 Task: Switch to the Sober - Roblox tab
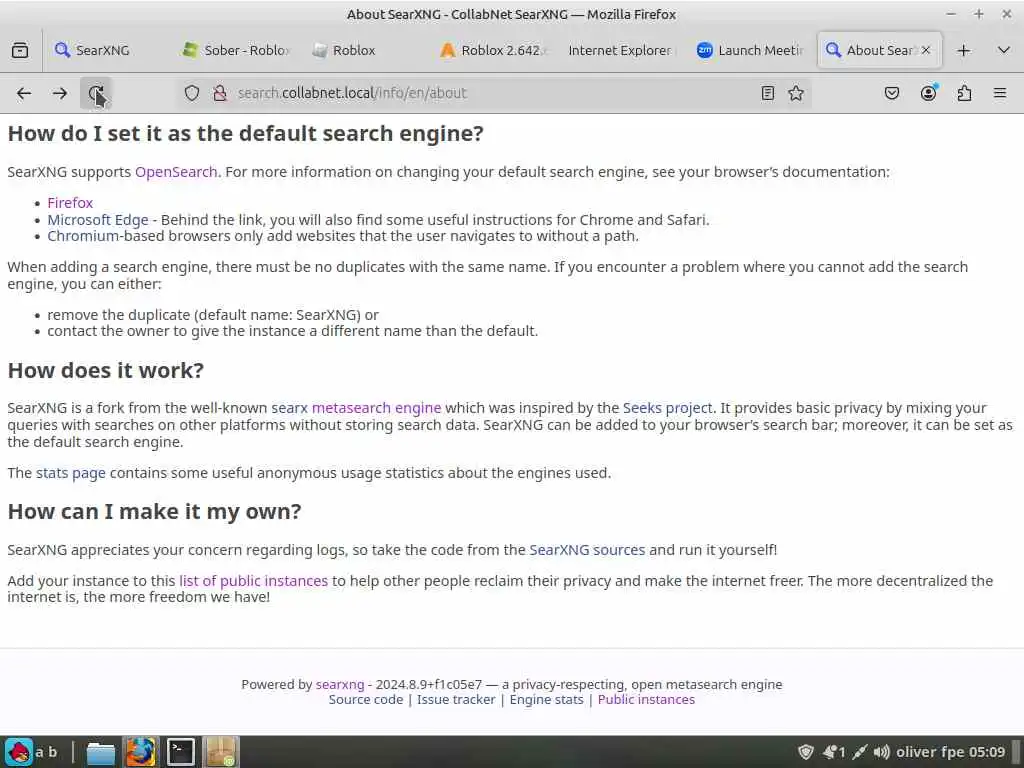(235, 50)
